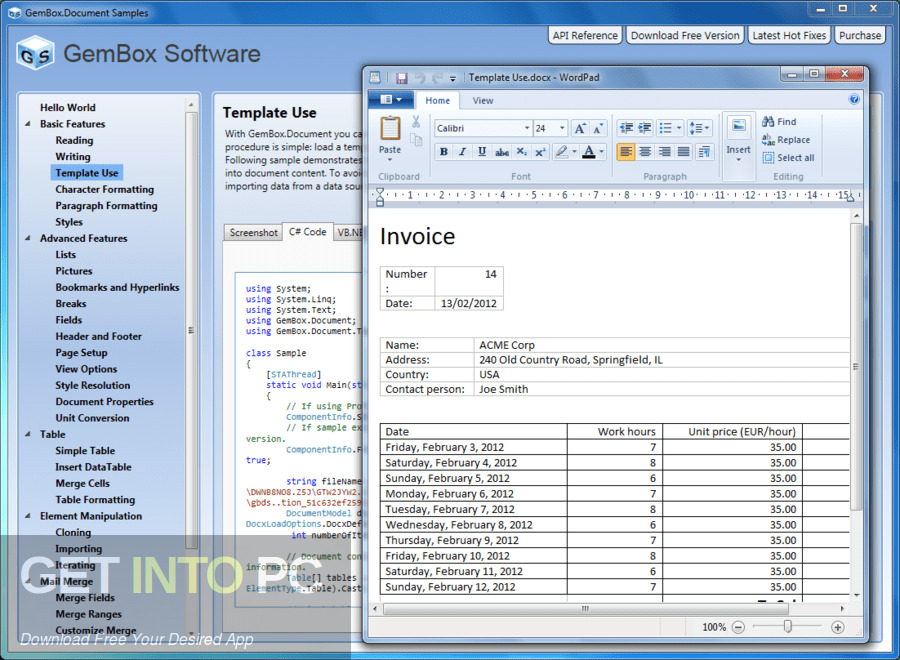Toggle Strikethrough formatting in WordPad
900x660 pixels.
point(502,152)
